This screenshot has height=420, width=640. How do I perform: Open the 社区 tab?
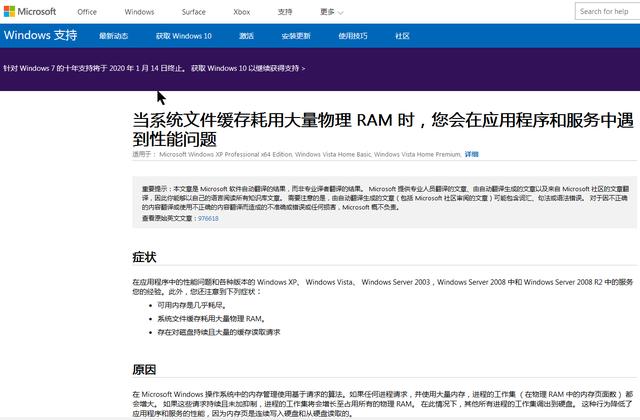pos(402,36)
